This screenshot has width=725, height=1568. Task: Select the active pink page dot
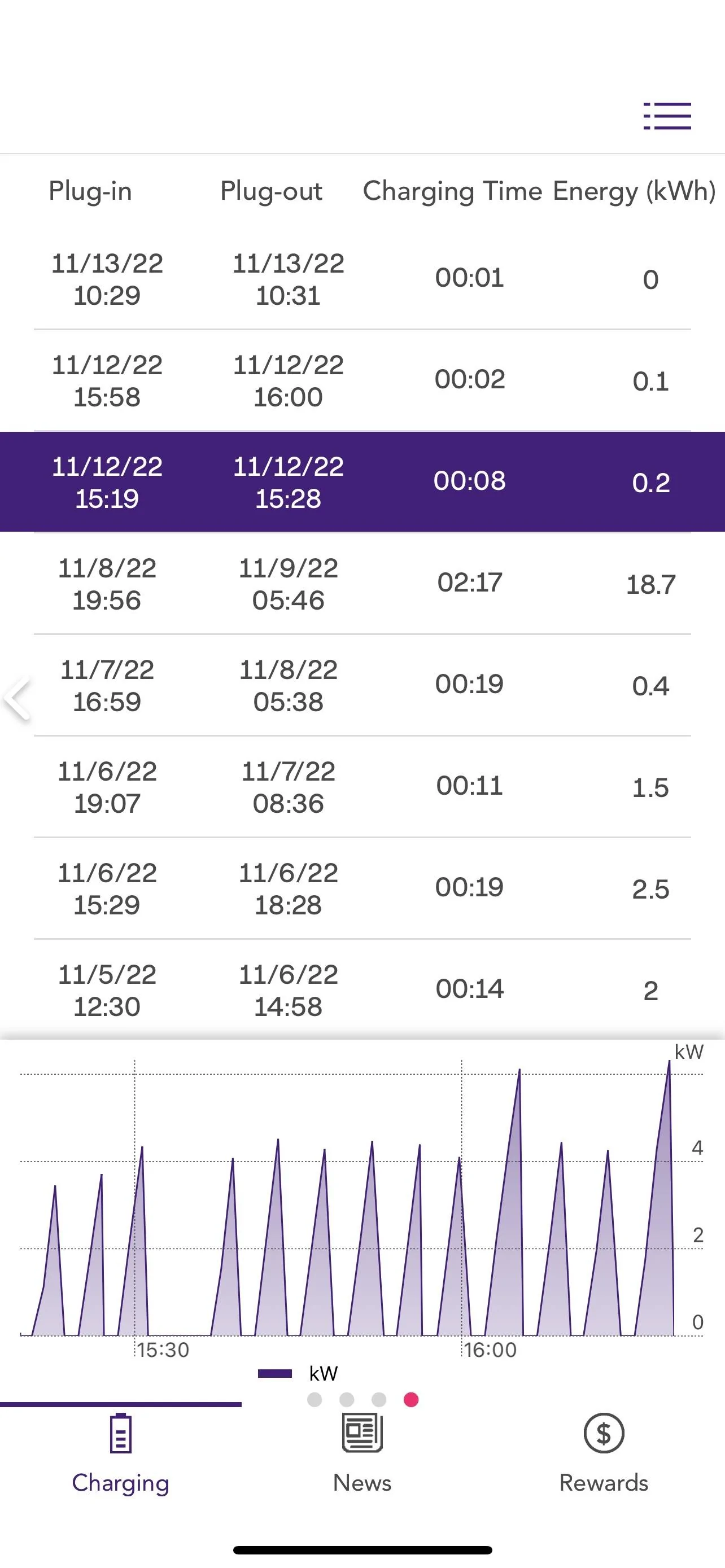coord(411,1399)
